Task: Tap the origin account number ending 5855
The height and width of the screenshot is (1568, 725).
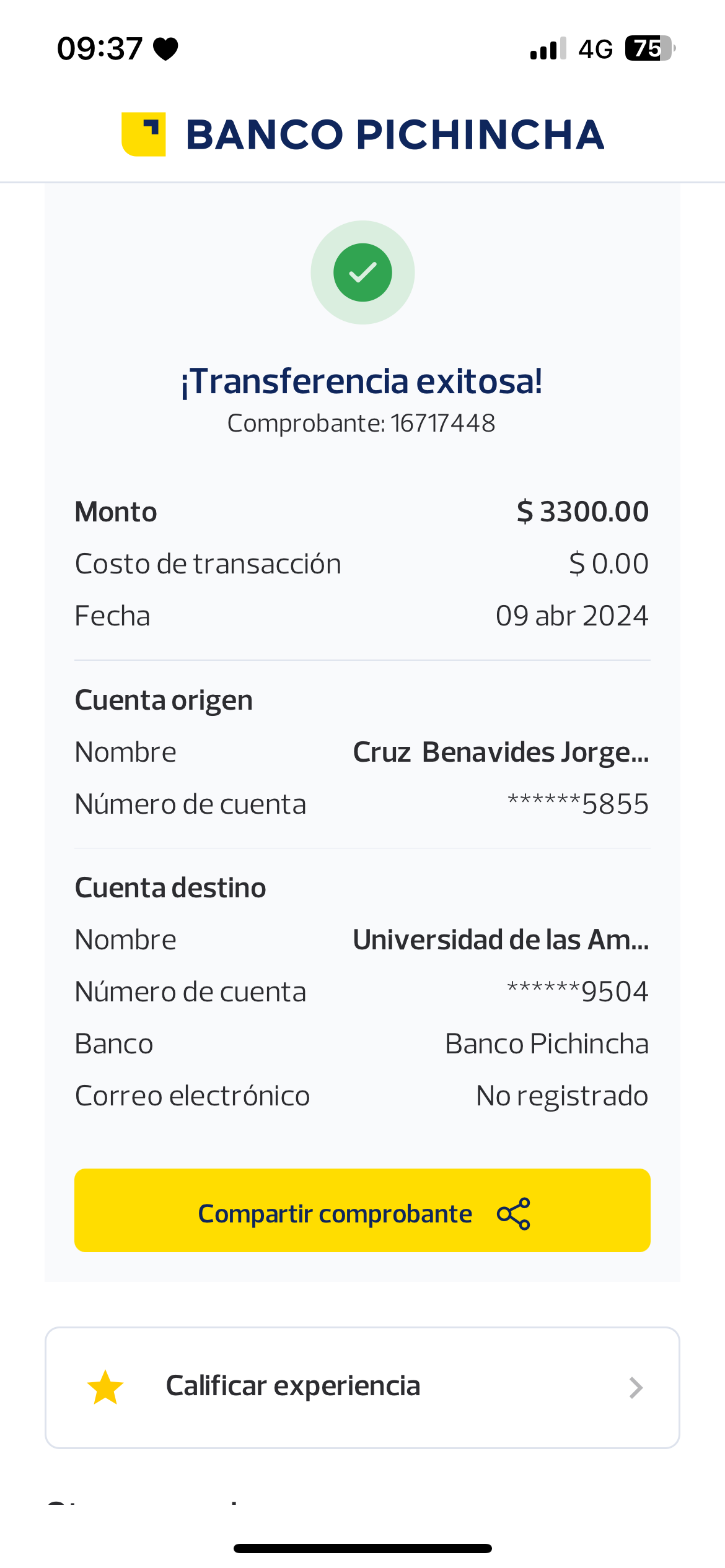Action: tap(578, 804)
